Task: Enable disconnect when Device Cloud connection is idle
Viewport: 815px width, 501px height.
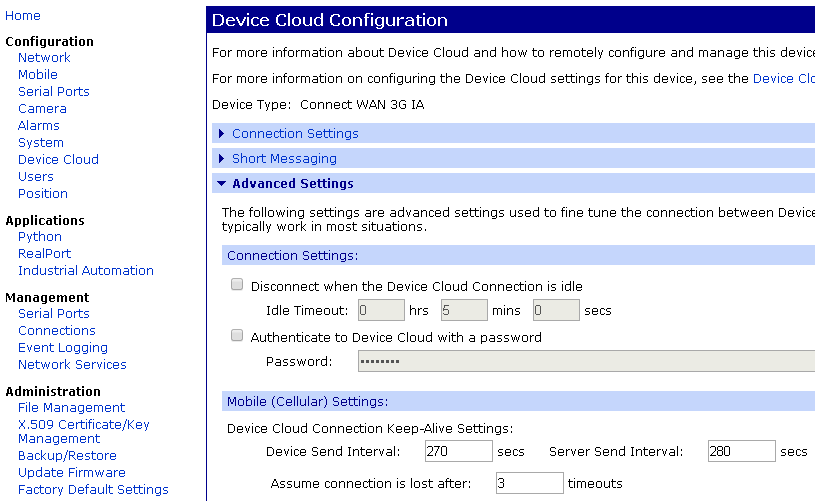Action: (237, 285)
